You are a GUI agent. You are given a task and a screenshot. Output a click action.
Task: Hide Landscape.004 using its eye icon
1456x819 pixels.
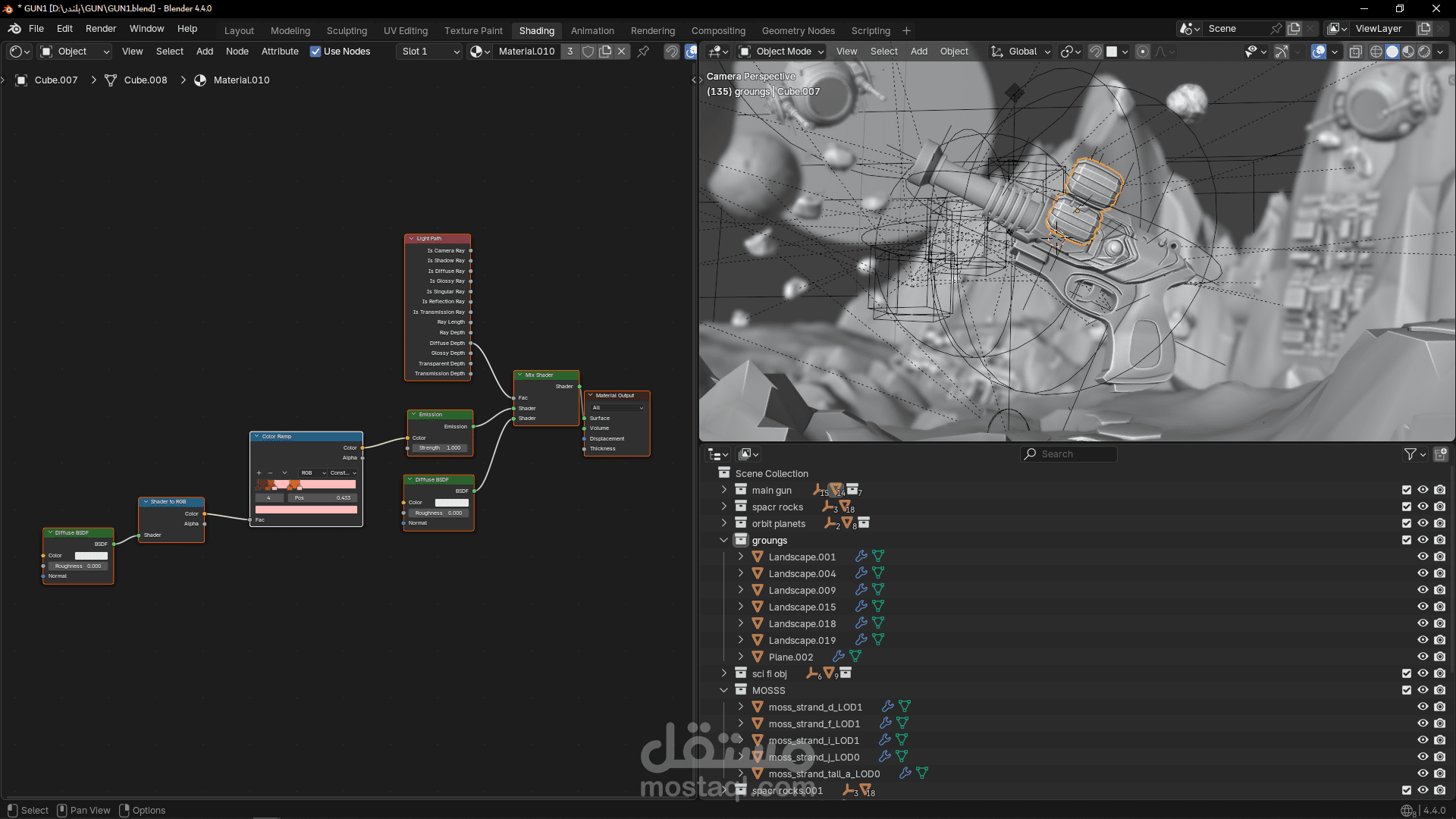(1423, 573)
